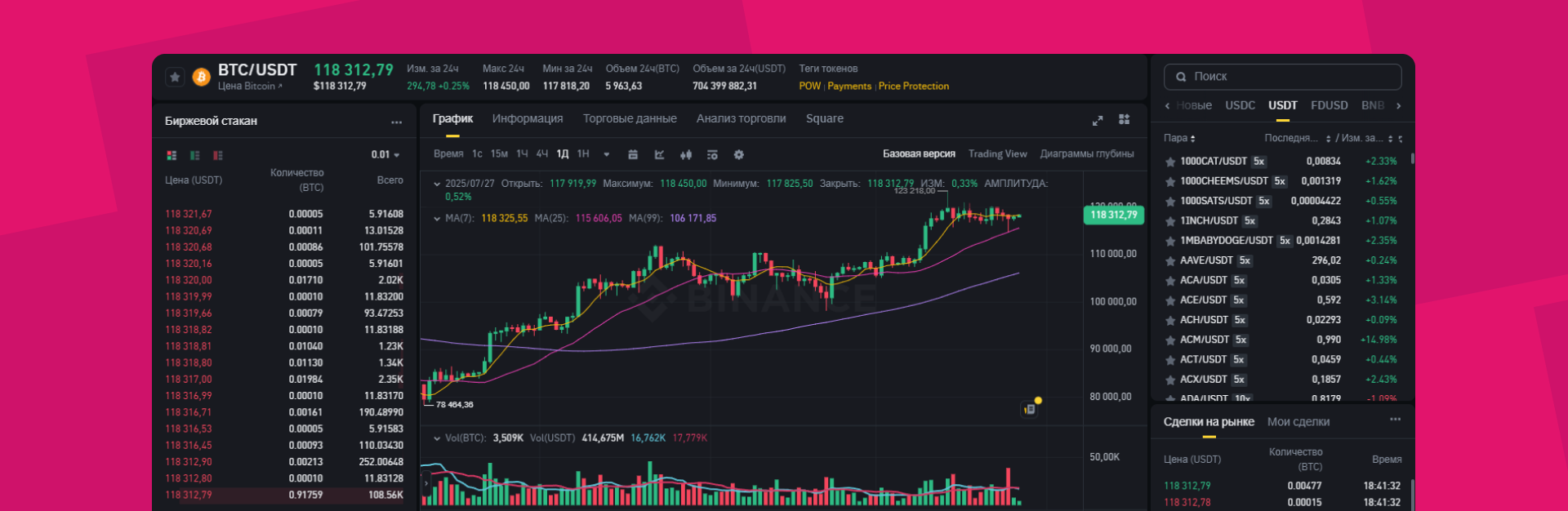Expand more chart intervals dropdown arrow

pos(607,154)
